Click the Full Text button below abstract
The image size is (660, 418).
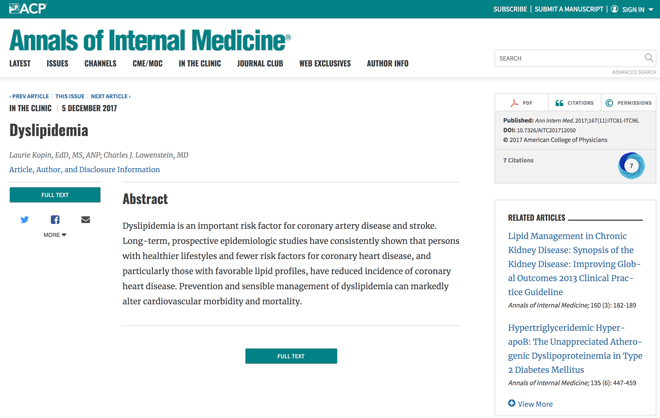coord(291,356)
